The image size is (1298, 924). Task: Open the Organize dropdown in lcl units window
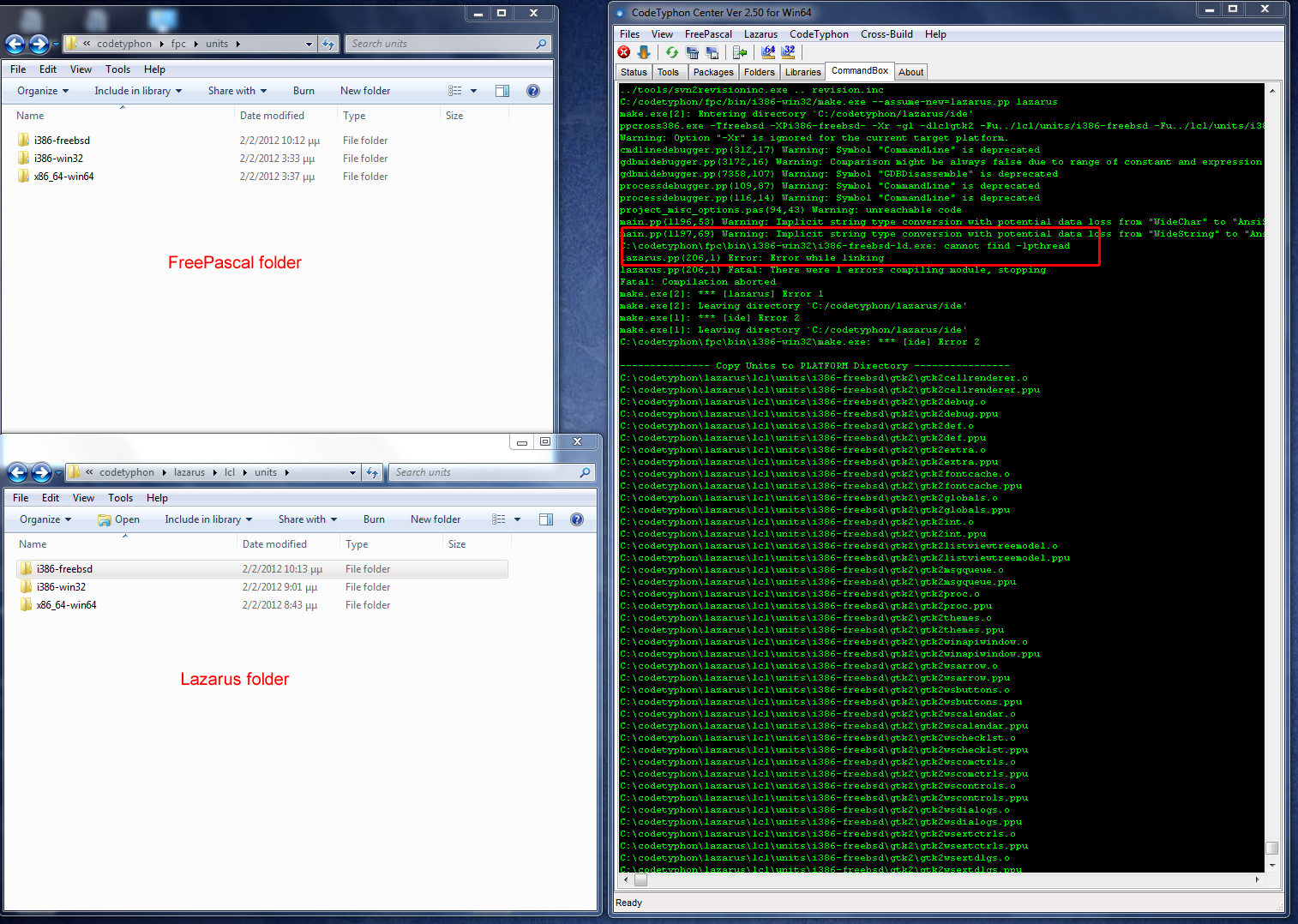point(46,519)
